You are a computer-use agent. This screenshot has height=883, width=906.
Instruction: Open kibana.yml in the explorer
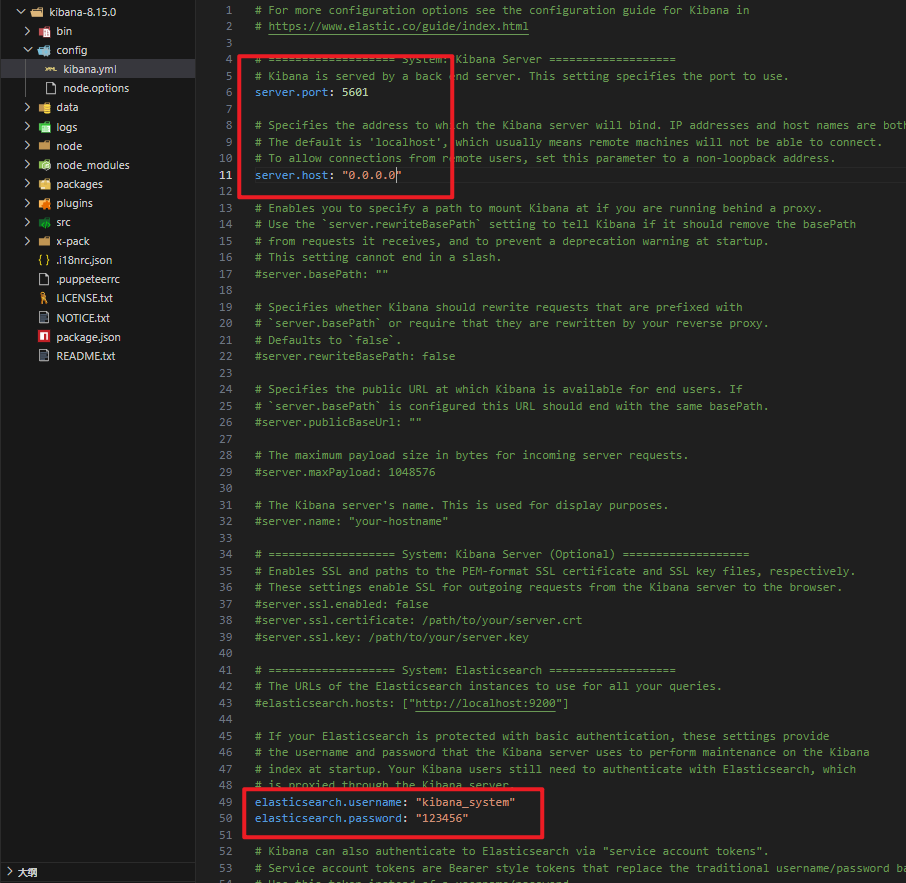[90, 69]
